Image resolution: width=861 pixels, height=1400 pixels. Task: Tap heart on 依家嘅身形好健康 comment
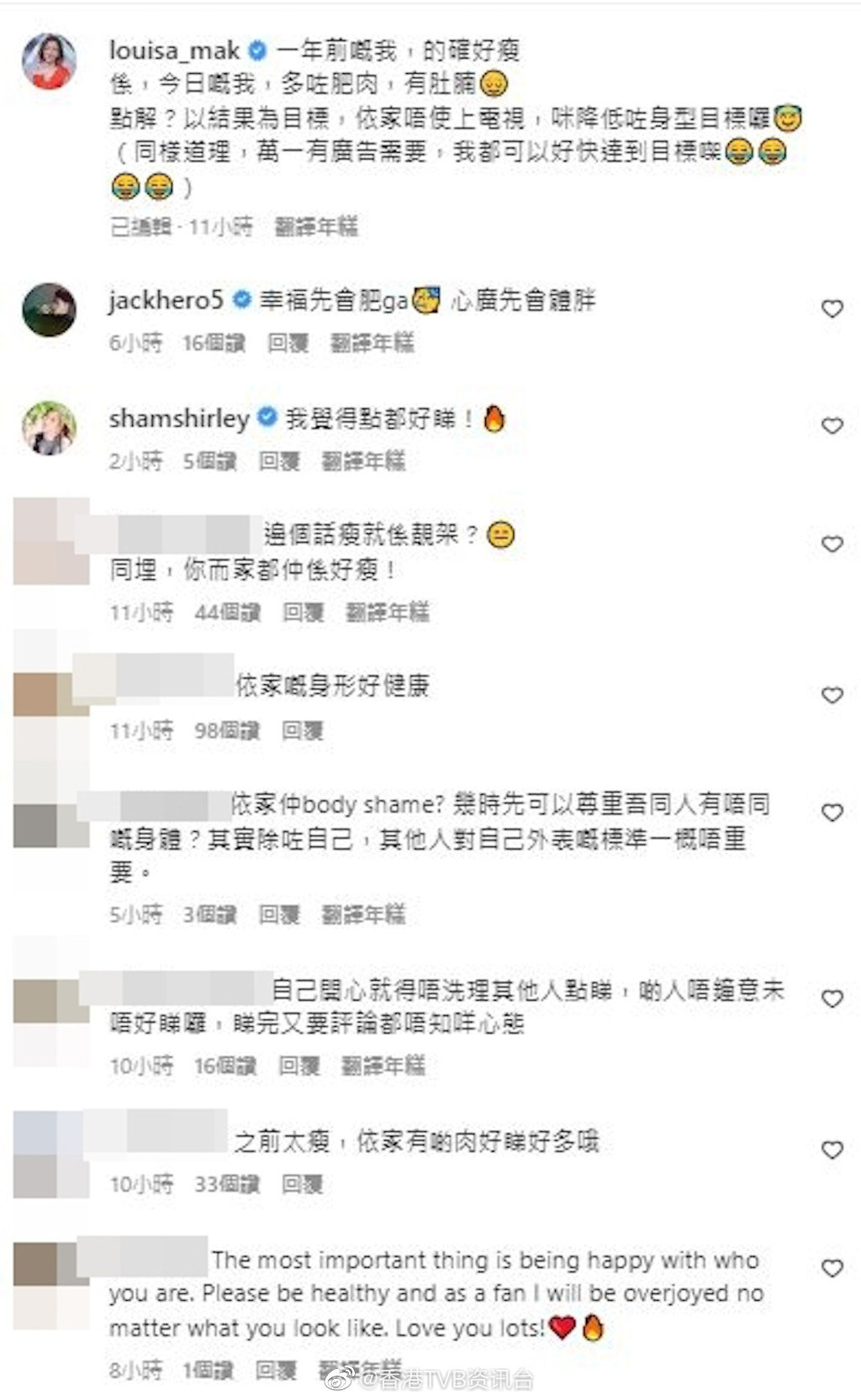click(832, 695)
